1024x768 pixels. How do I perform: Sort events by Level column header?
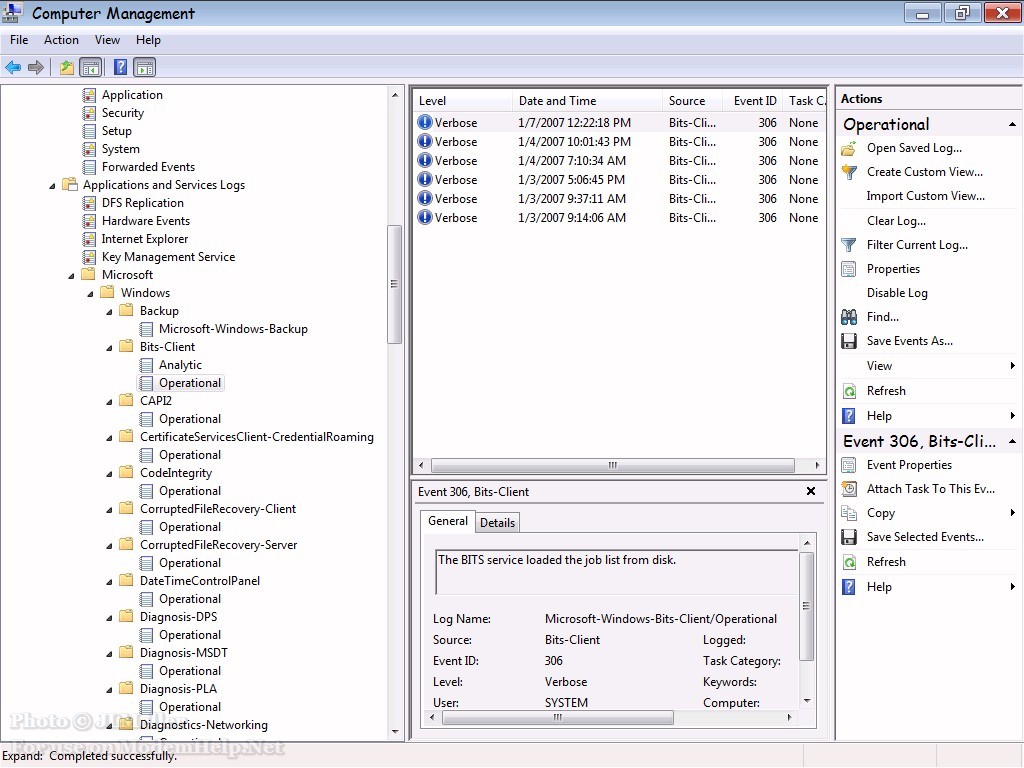pos(463,101)
